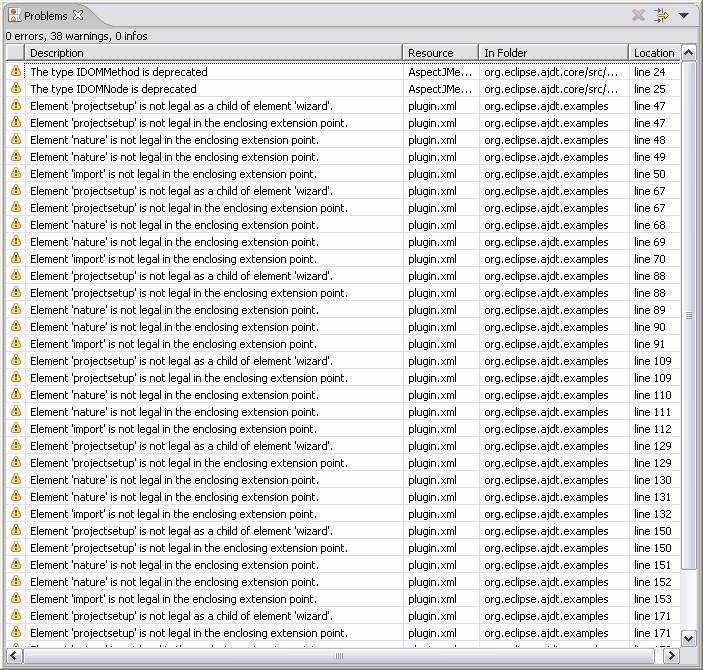Click warning icon for IDOMNode deprecated
Viewport: 703px width, 670px height.
pos(15,89)
